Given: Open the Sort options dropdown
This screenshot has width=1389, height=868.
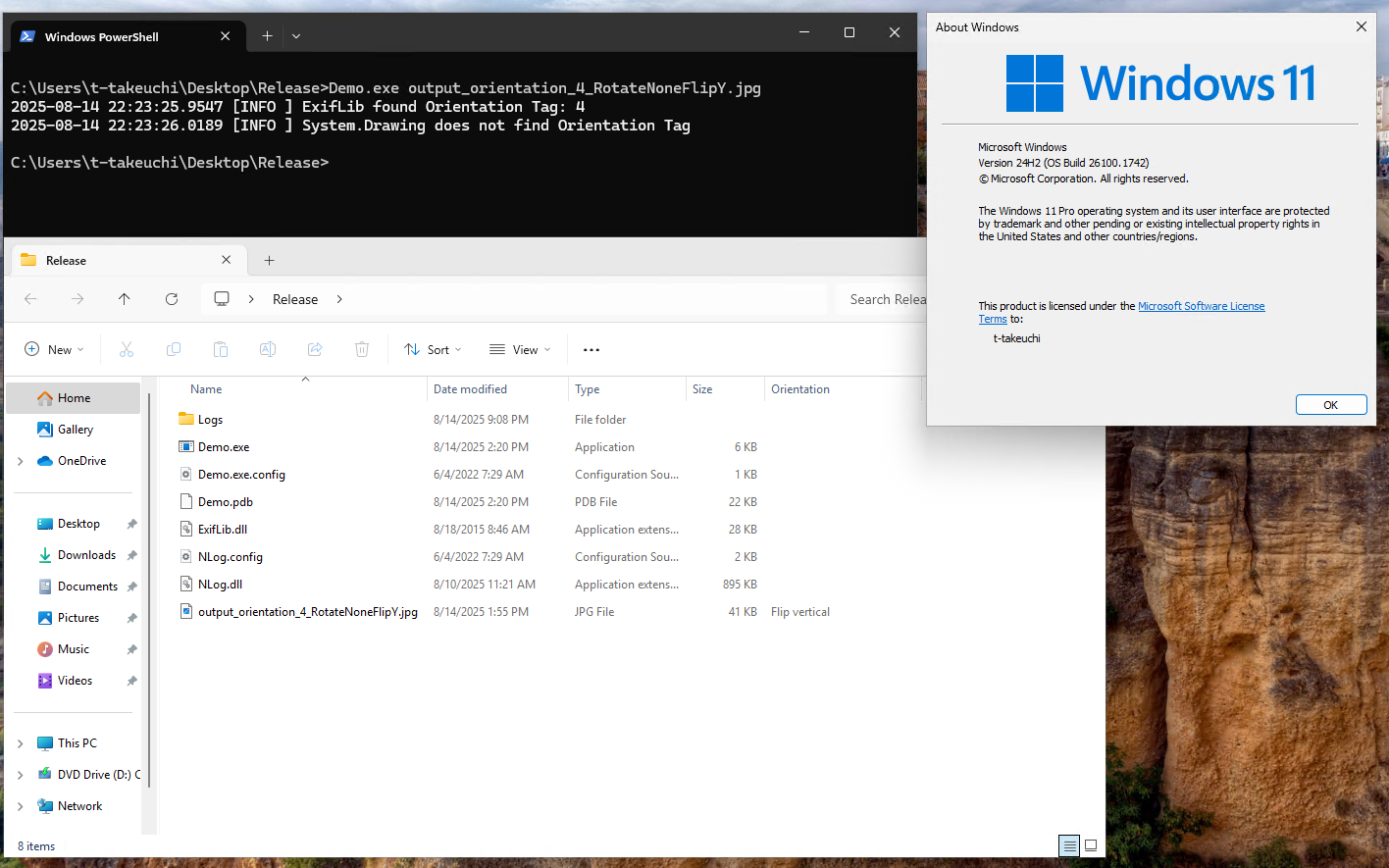Looking at the screenshot, I should click(433, 349).
